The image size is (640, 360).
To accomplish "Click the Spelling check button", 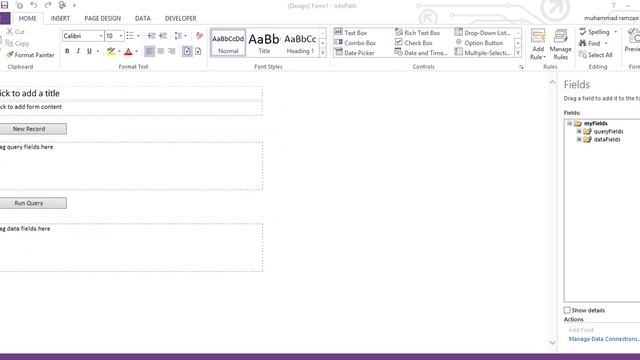I will point(595,32).
